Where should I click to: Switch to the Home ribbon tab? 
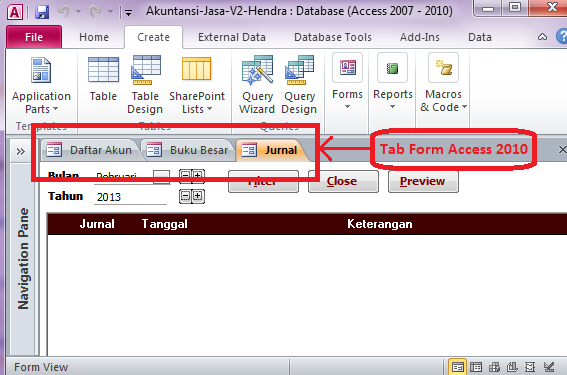[x=94, y=37]
